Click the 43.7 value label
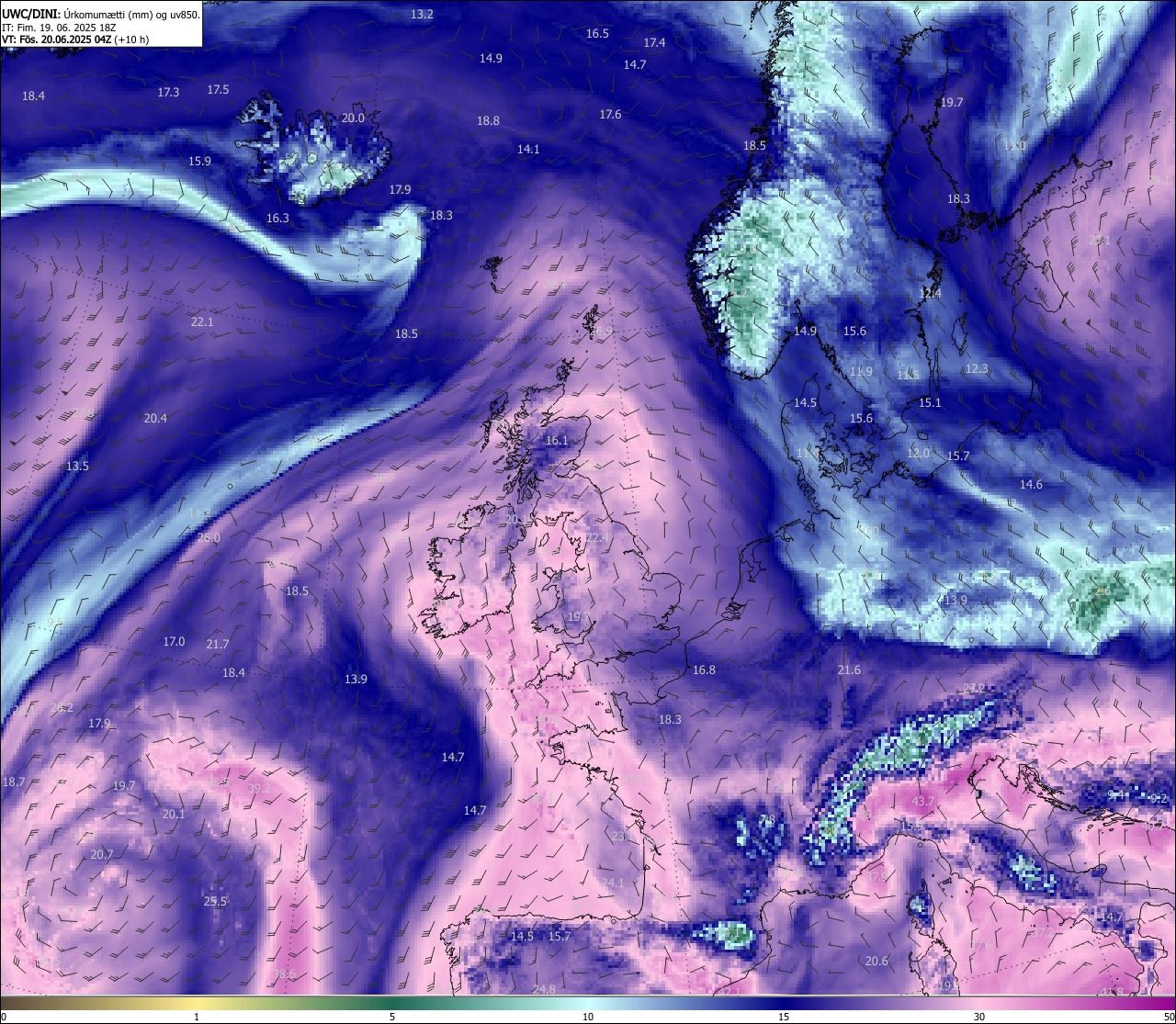The image size is (1176, 1024). tap(922, 802)
